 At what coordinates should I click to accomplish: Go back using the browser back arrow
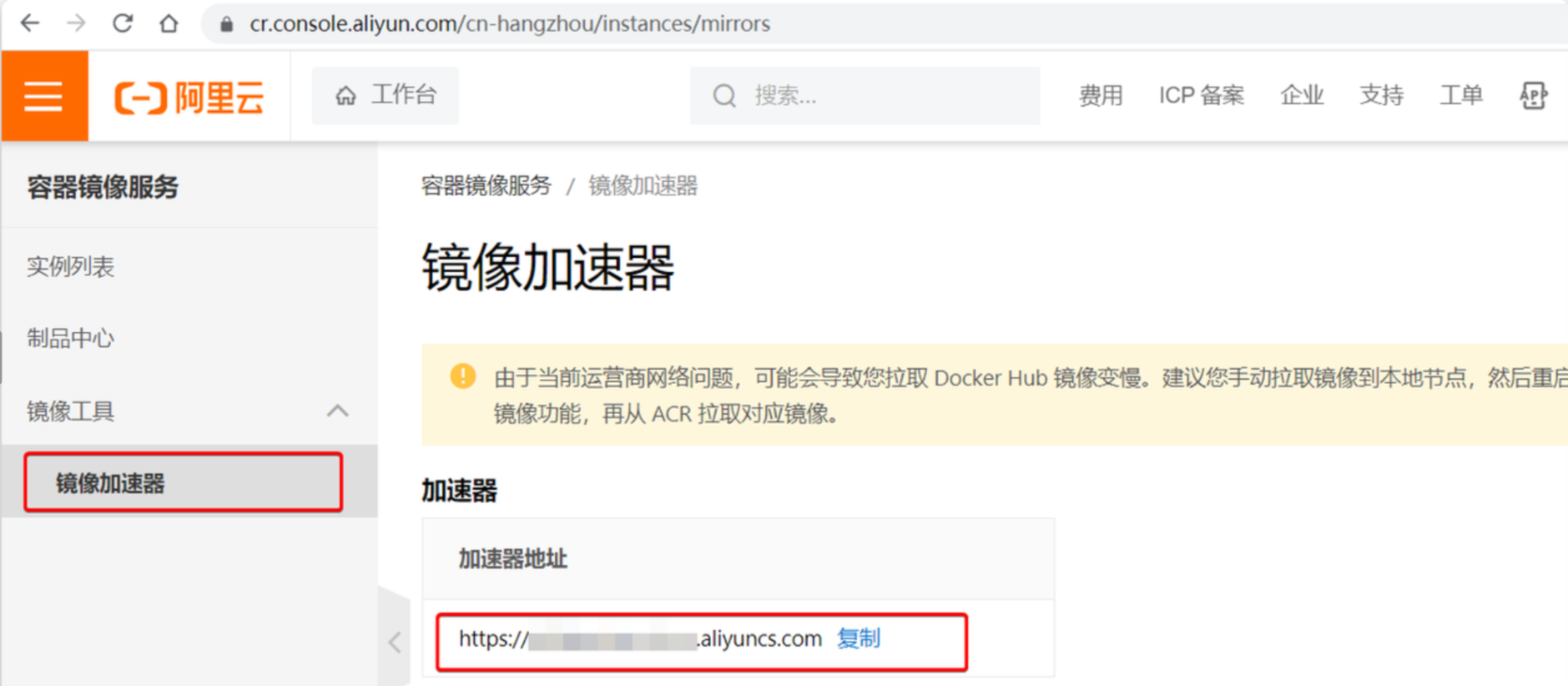[30, 23]
